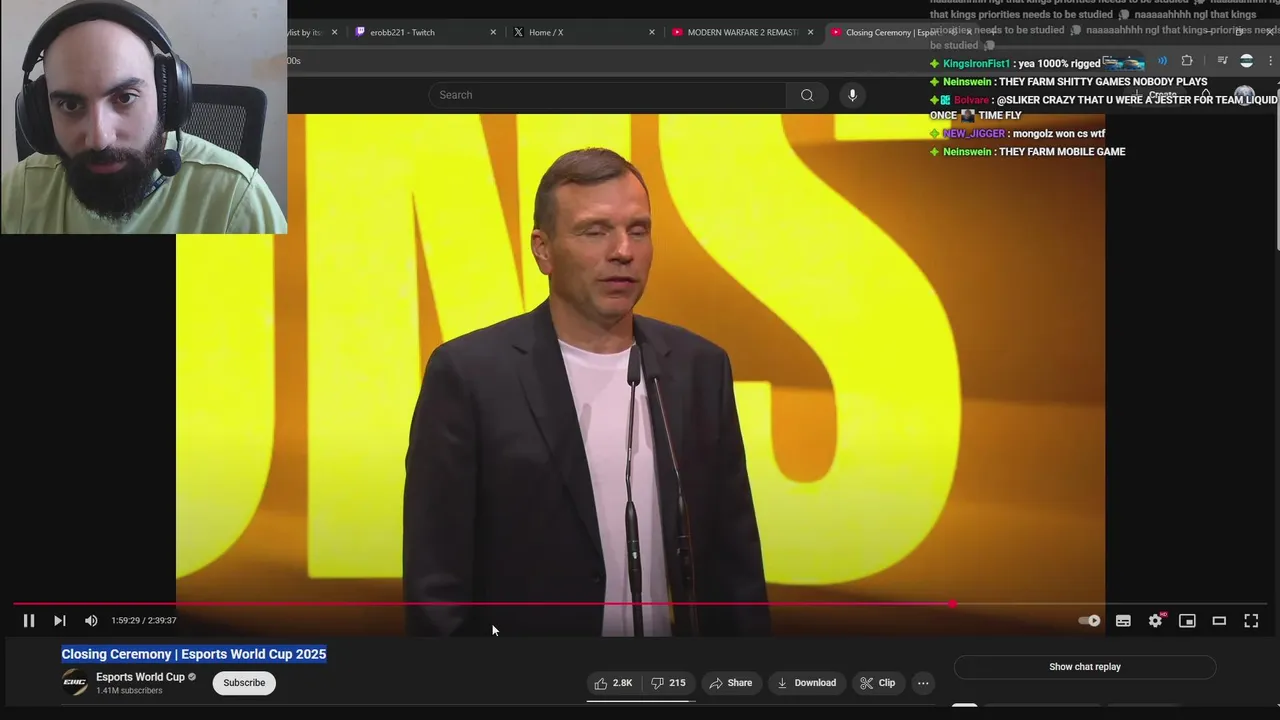
Task: Click the X logo favicon on Home tab
Action: tap(518, 32)
